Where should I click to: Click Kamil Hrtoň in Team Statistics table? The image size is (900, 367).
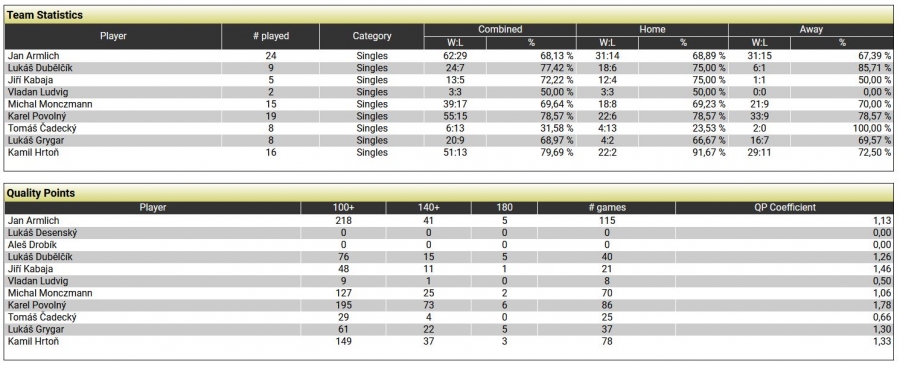[x=33, y=152]
